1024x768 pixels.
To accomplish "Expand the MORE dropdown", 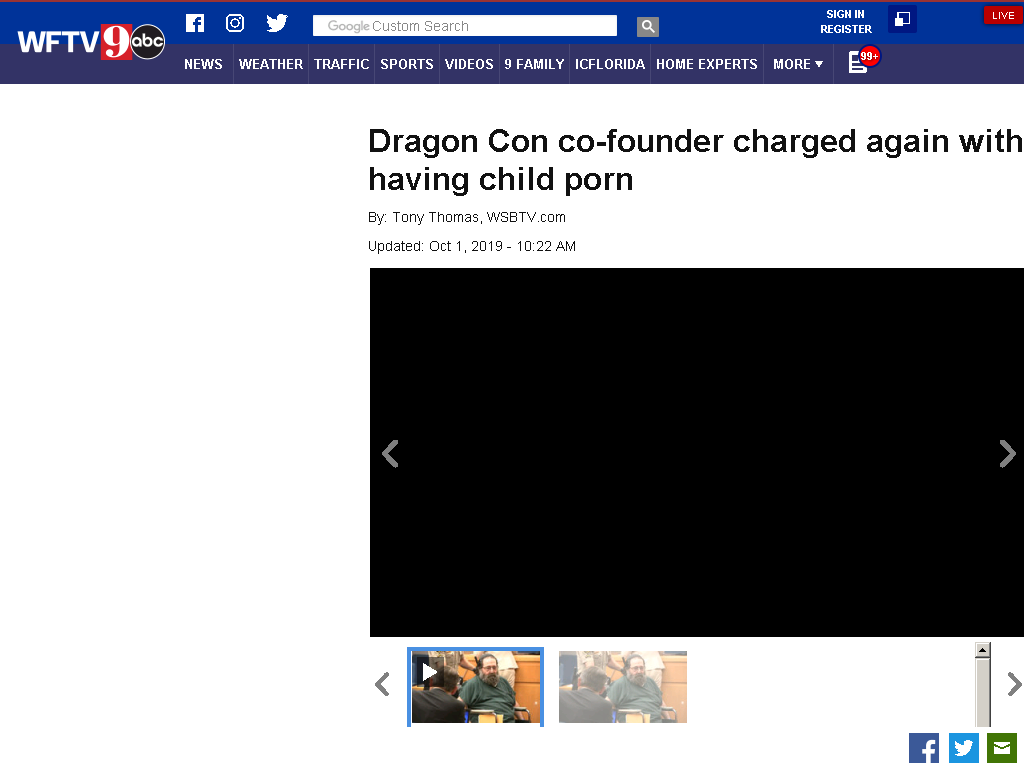I will [x=798, y=64].
